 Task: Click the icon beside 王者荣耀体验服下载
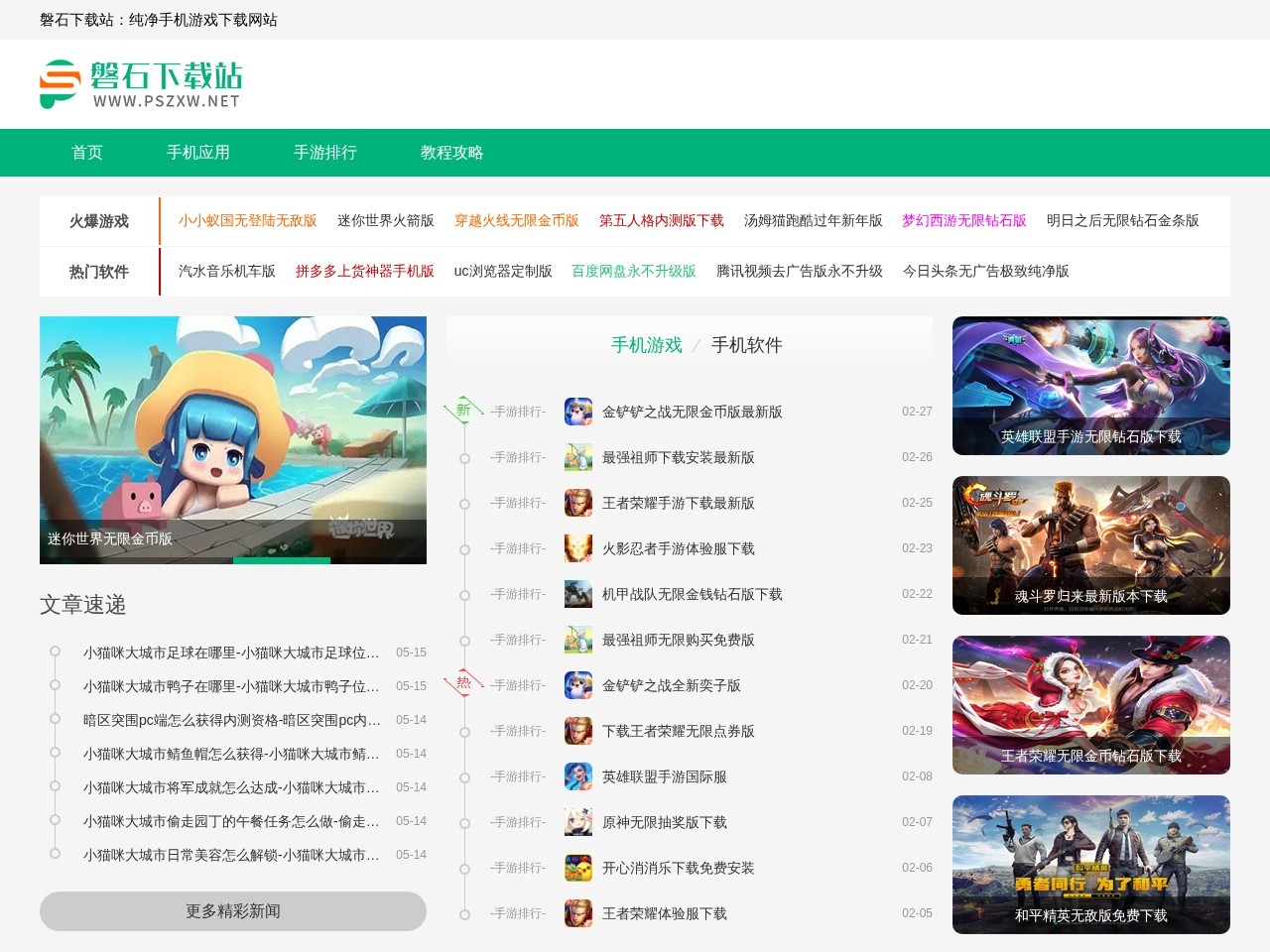coord(578,913)
